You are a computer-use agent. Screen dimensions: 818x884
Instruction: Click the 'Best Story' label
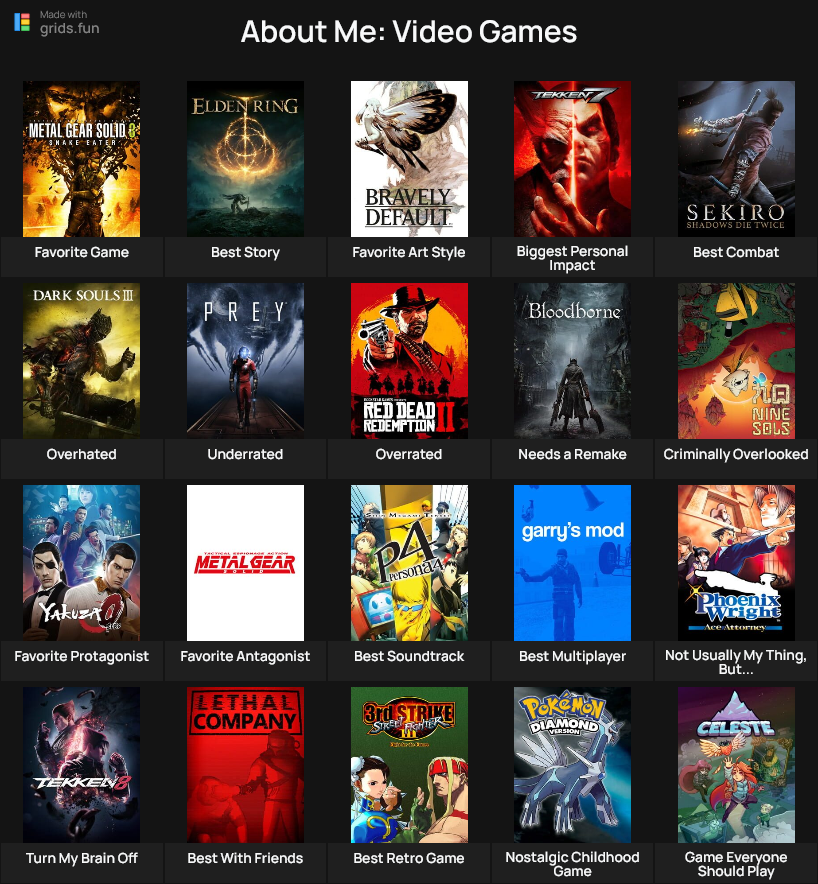click(x=245, y=252)
